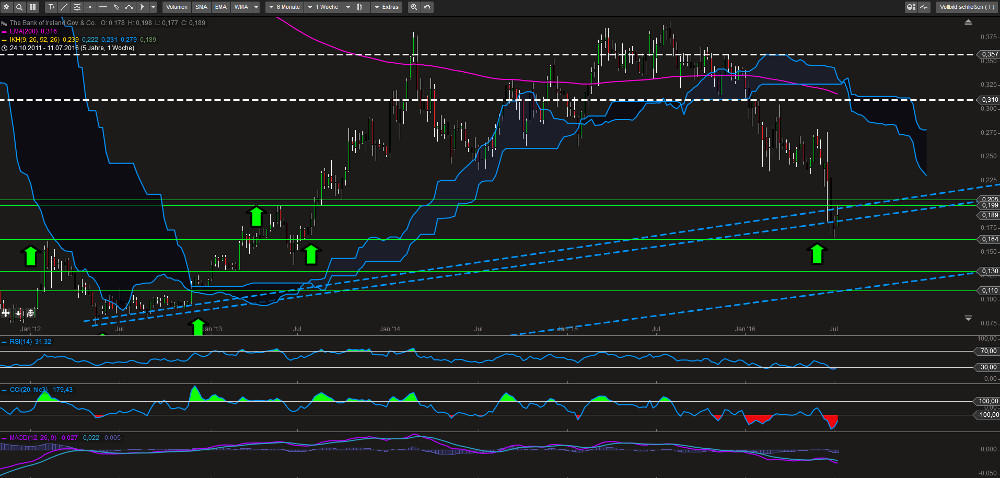Open the Monate time range dropdown
The image size is (1000, 478).
pos(284,7)
